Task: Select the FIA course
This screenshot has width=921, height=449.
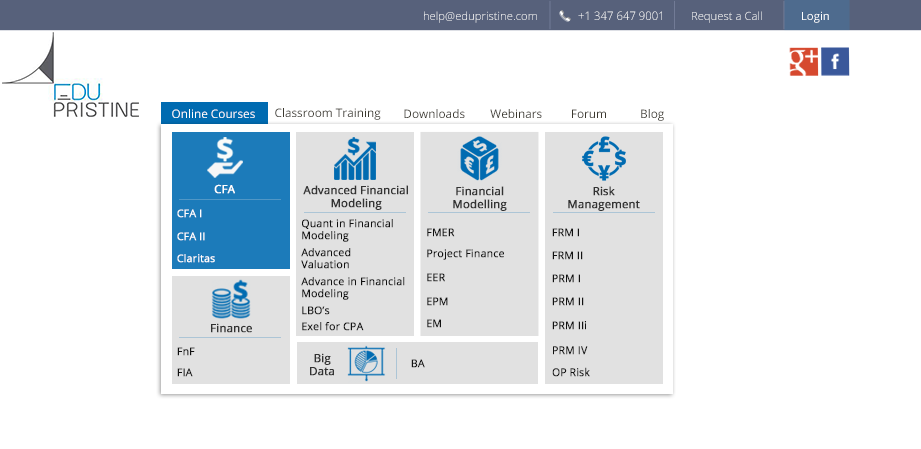Action: (184, 373)
